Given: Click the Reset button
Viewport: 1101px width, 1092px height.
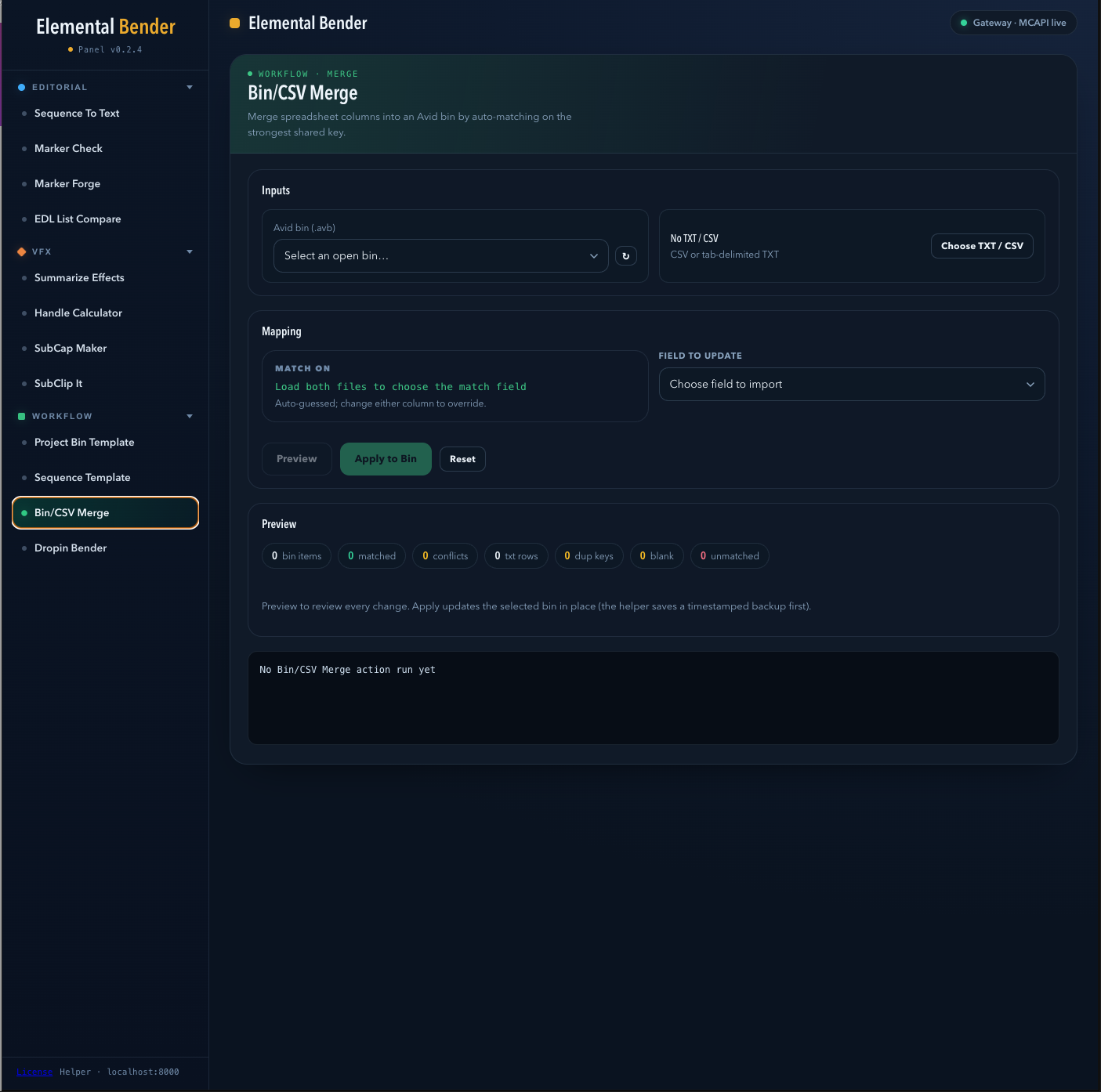Looking at the screenshot, I should coord(462,459).
